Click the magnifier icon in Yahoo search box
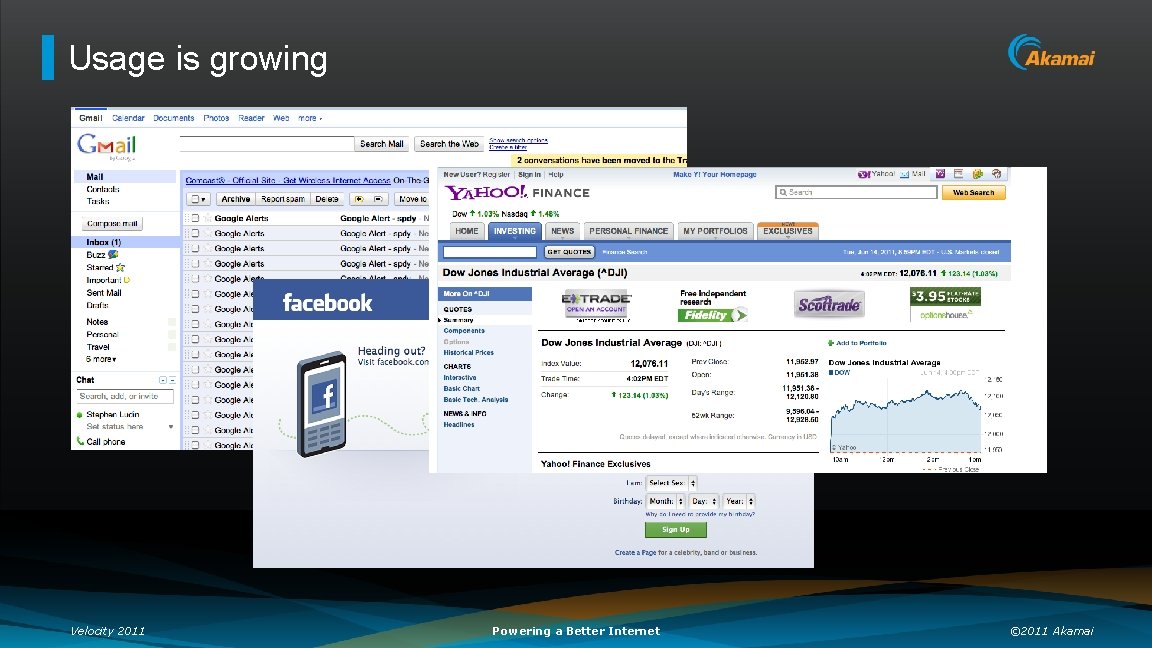This screenshot has height=648, width=1152. tap(783, 192)
